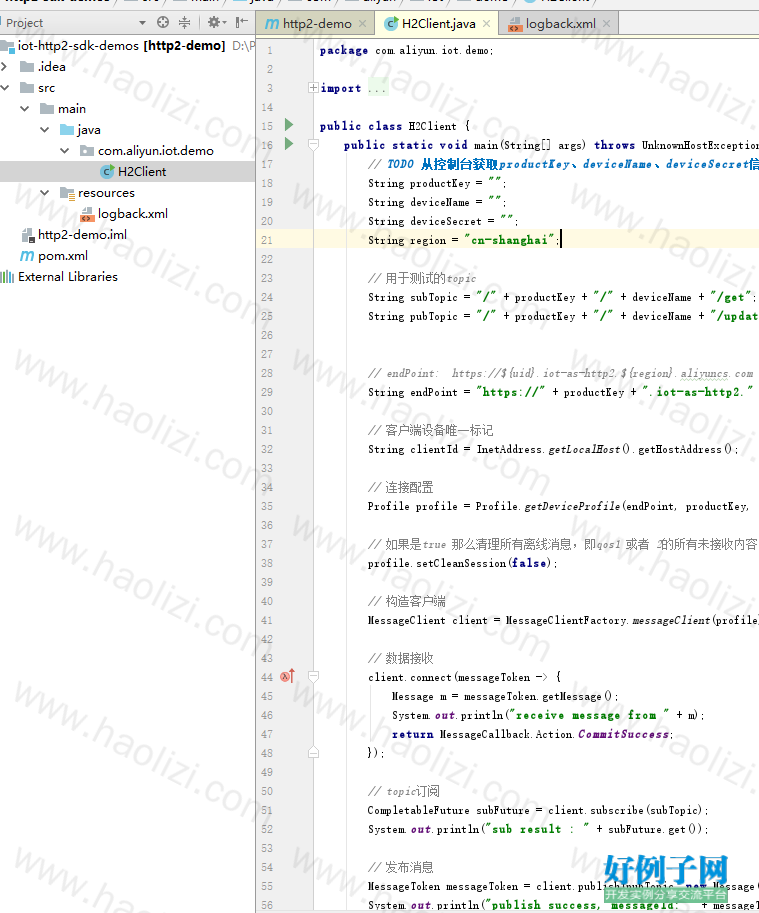Click the CommitSuccess constant on line 47

click(623, 734)
